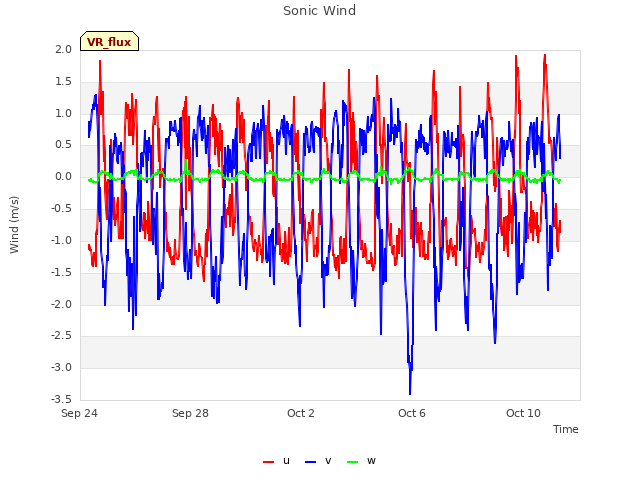Screen dimensions: 640x480
Task: Click the 1.5 y-axis tick label
Action: point(63,81)
